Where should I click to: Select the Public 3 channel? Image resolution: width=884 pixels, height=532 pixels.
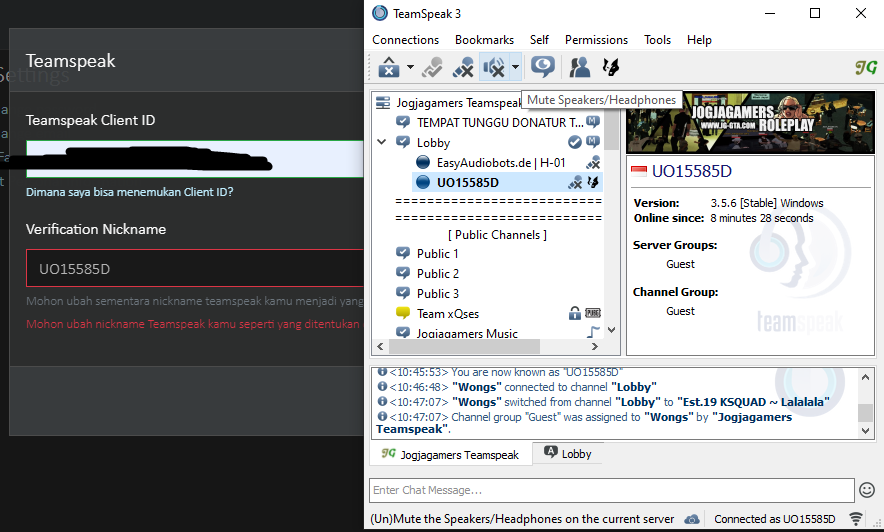[x=437, y=294]
